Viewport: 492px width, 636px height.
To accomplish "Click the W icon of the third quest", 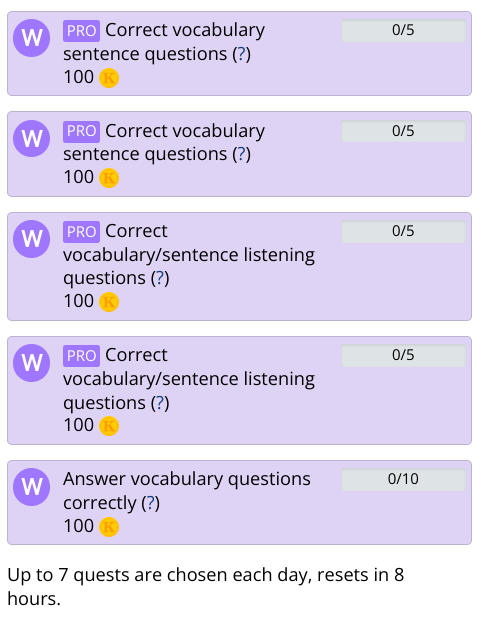I will coord(32,239).
